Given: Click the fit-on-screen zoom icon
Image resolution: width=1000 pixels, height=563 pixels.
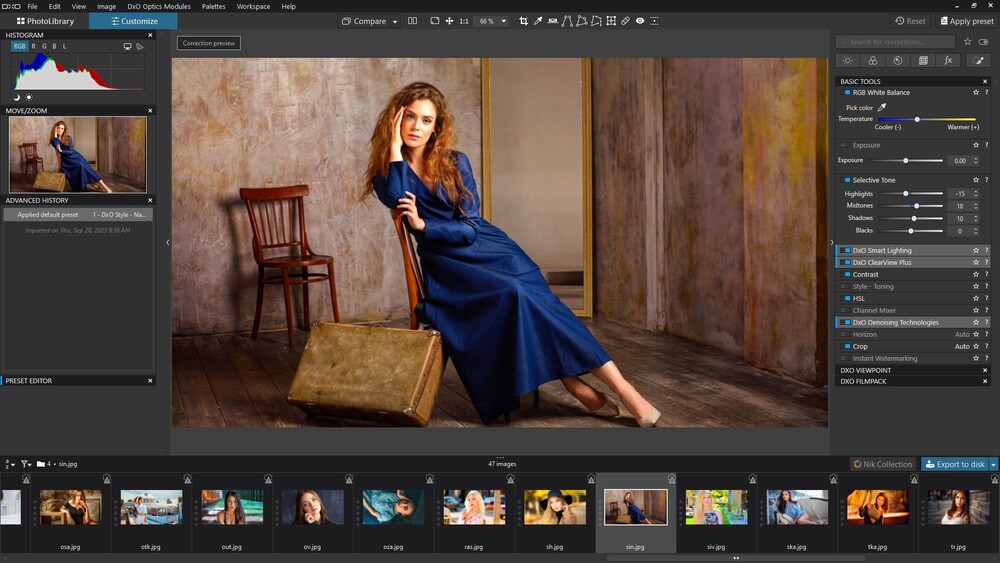Looking at the screenshot, I should (434, 21).
